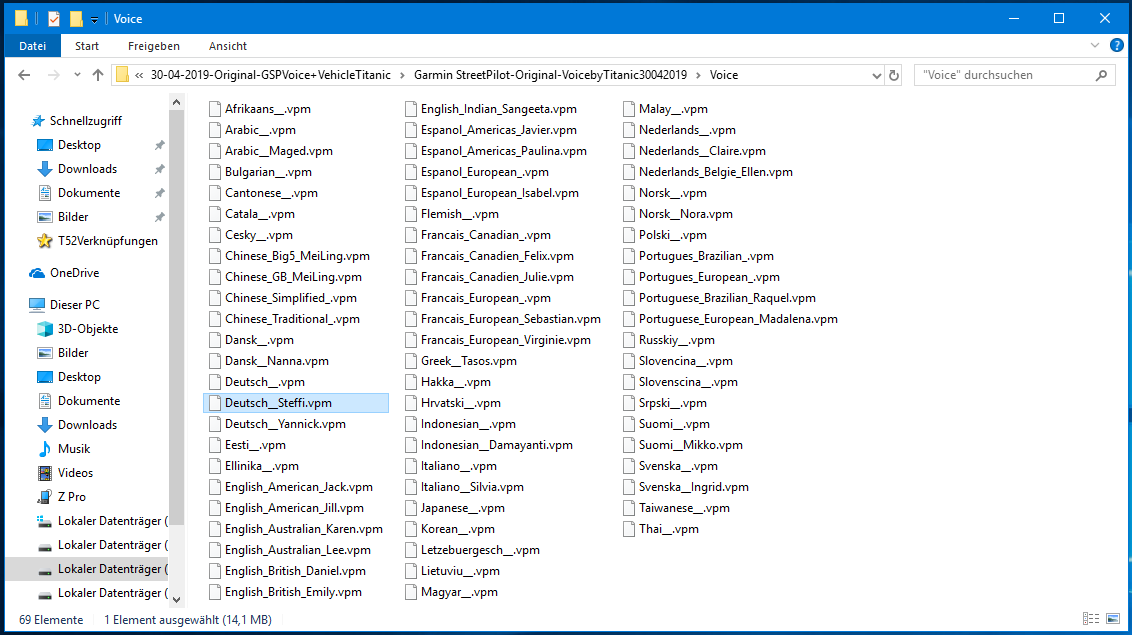
Task: Select file Nederlands_Belgie_Ellen.vpm
Action: [x=715, y=172]
